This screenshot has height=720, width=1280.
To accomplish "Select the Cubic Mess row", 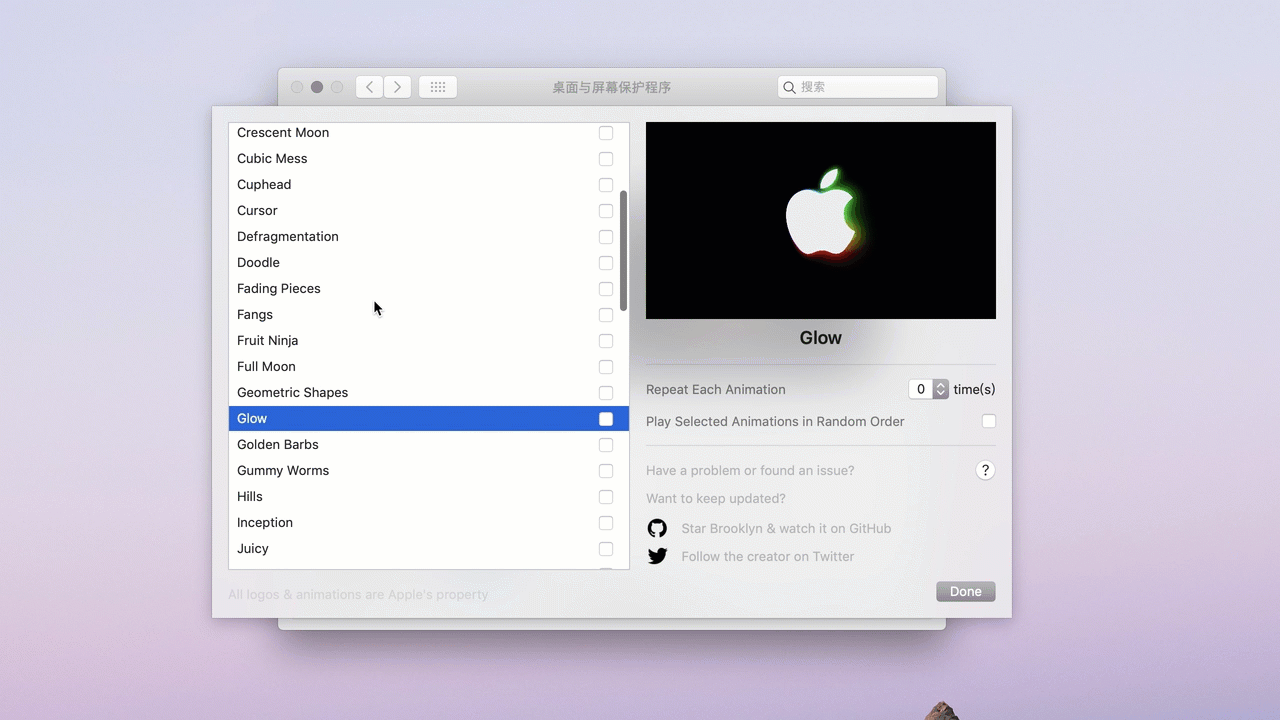I will tap(429, 159).
